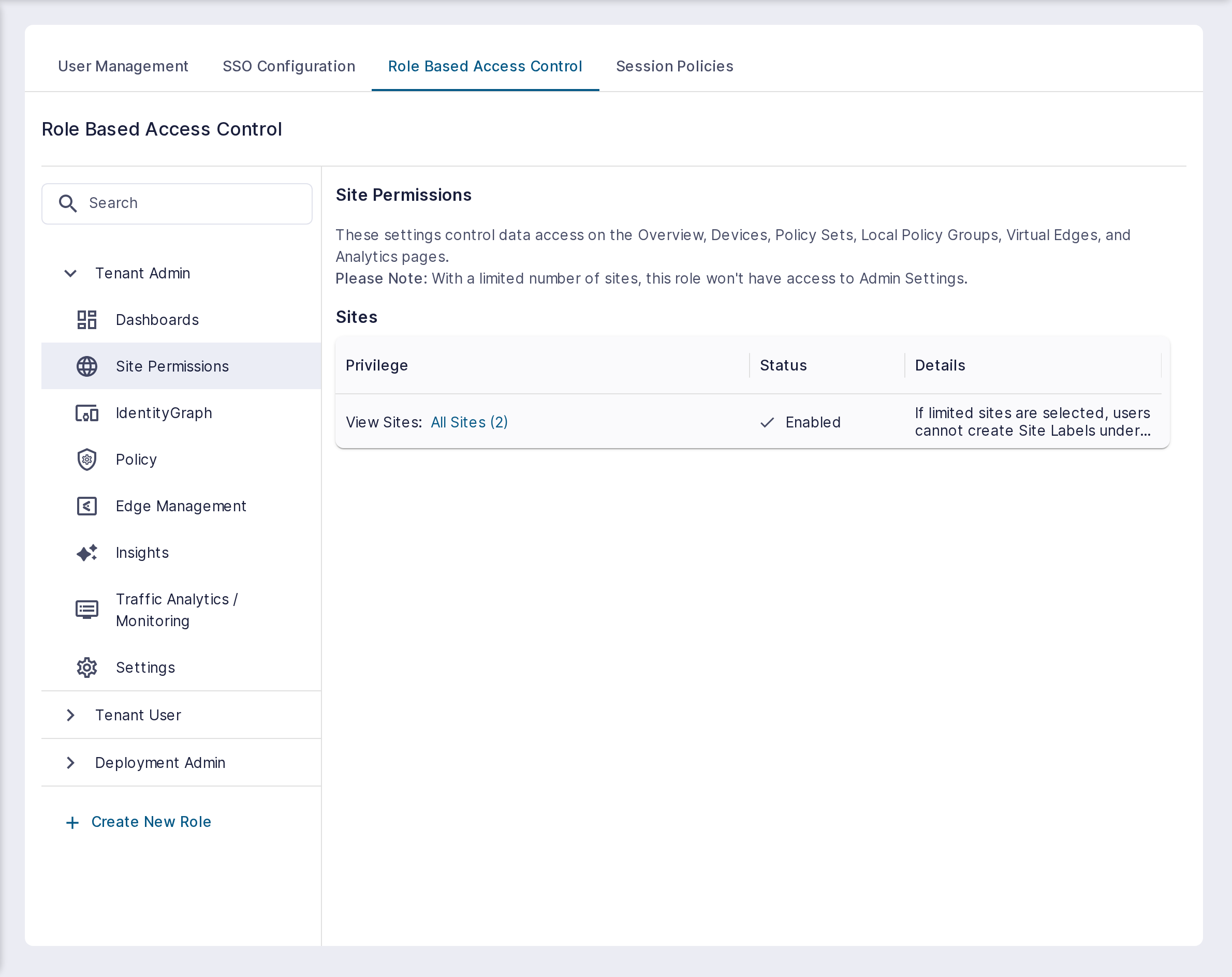The image size is (1232, 977).
Task: Select the Deployment Admin role label
Action: pos(160,763)
